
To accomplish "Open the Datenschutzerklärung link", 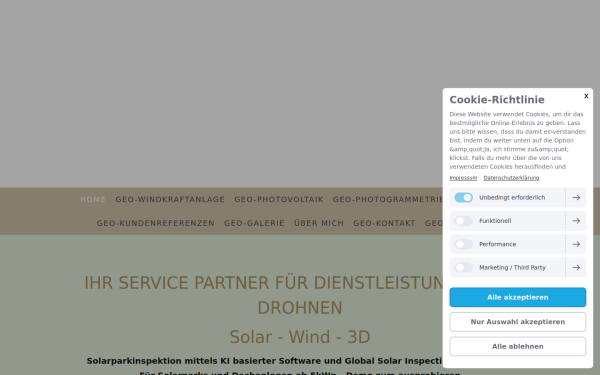I will (511, 178).
